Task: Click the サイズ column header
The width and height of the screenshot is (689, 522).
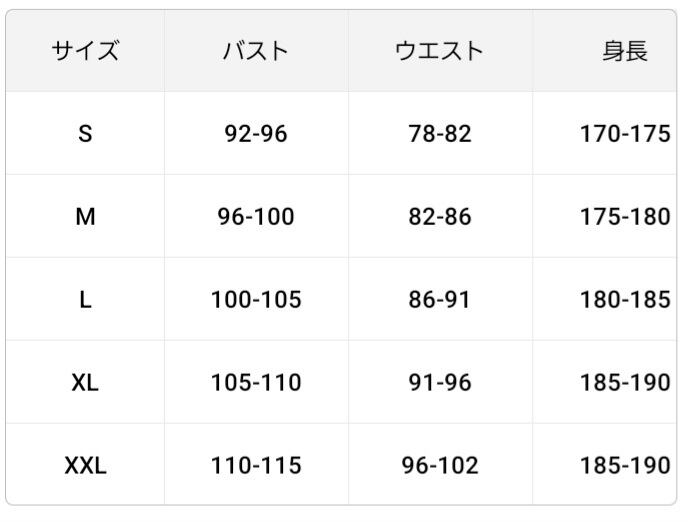Action: pos(85,51)
